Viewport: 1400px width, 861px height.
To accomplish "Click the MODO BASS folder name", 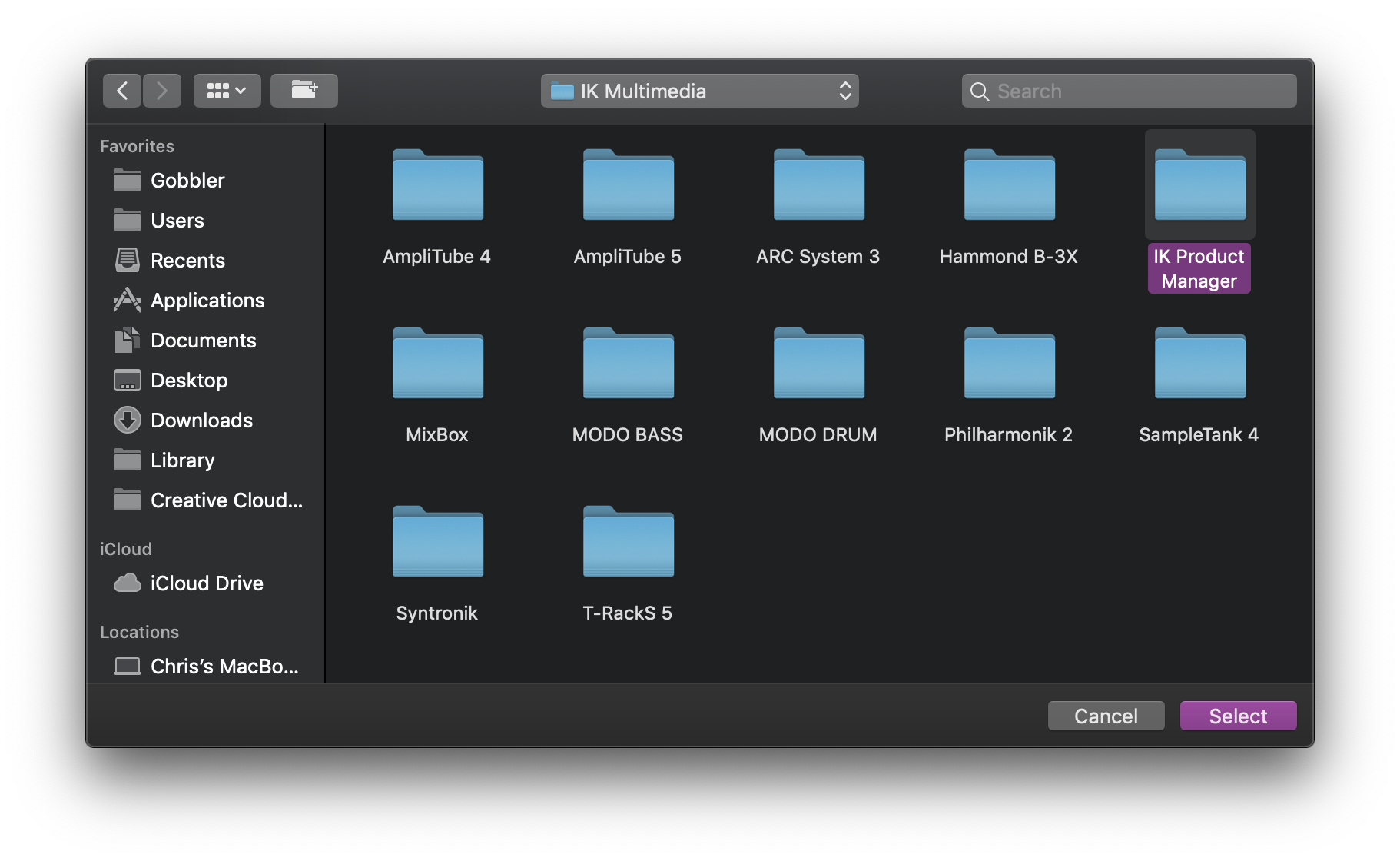I will [628, 435].
